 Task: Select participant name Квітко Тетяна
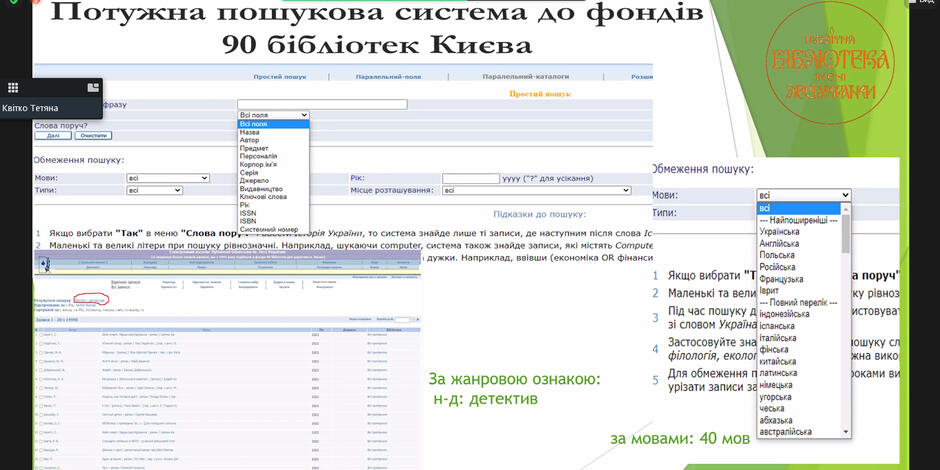tap(30, 108)
